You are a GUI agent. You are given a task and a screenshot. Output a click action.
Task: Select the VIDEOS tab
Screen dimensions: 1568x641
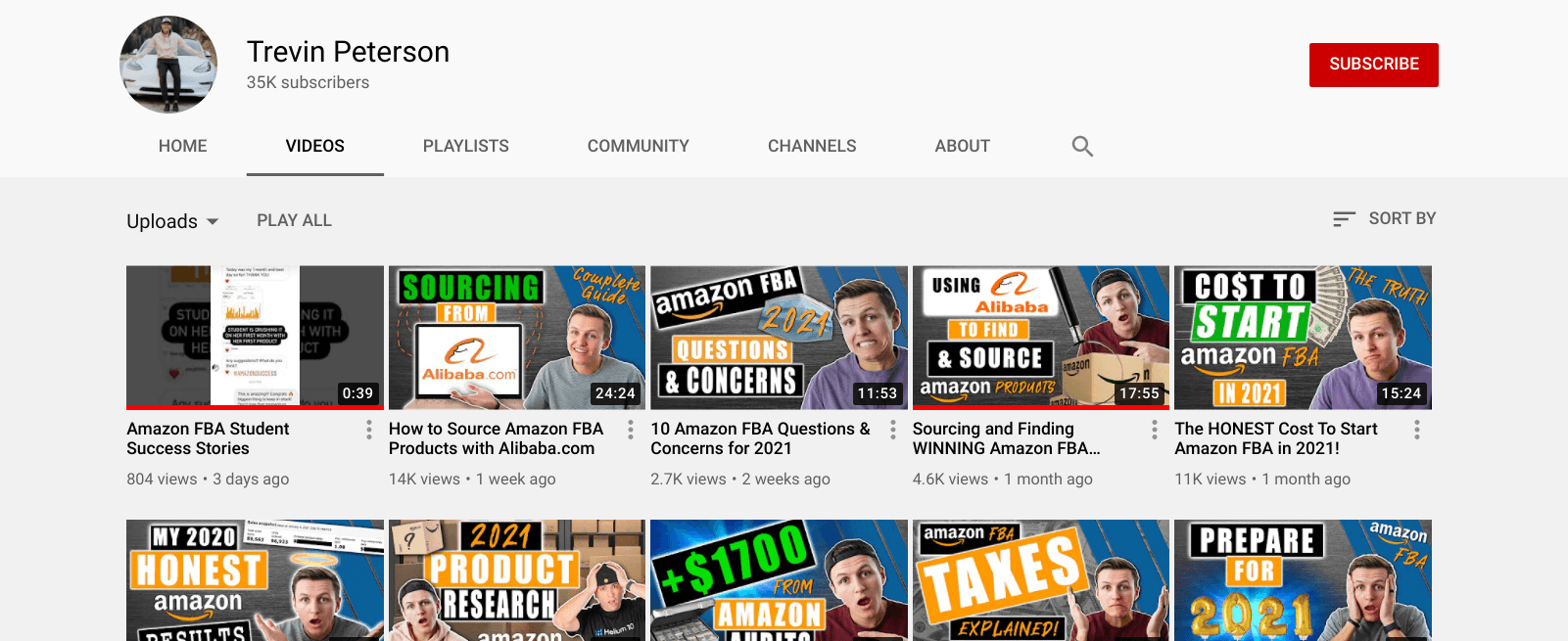point(315,146)
